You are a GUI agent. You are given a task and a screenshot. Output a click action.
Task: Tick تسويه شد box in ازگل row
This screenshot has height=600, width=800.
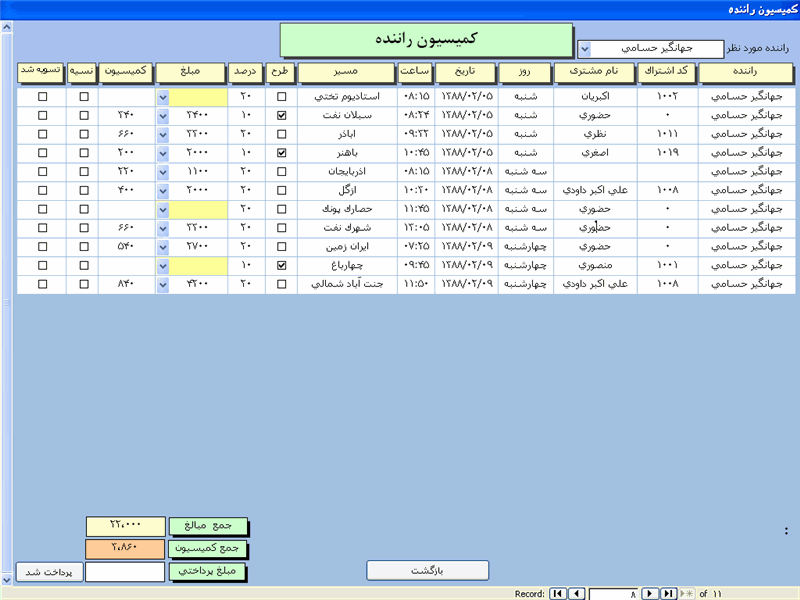[42, 191]
